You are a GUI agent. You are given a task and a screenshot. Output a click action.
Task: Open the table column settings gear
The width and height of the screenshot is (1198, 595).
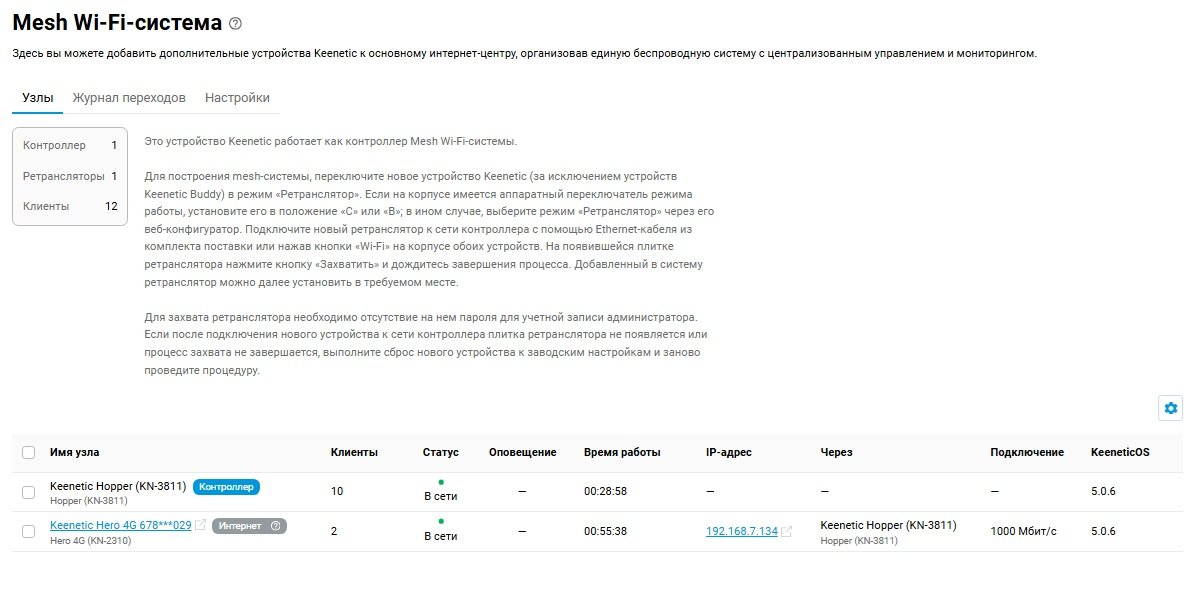point(1171,408)
